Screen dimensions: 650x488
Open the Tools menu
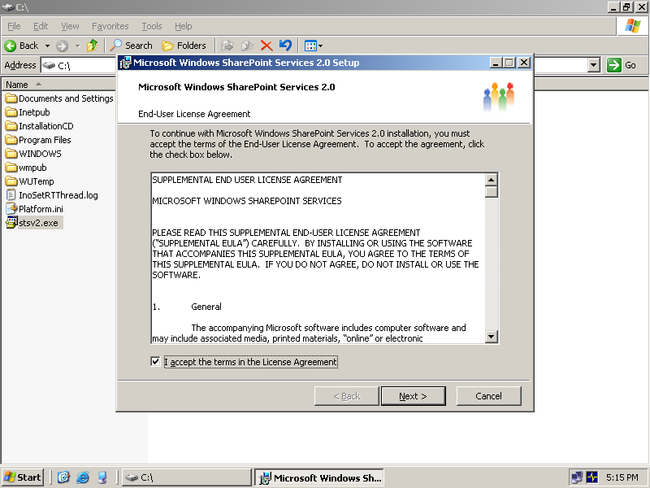tap(152, 26)
